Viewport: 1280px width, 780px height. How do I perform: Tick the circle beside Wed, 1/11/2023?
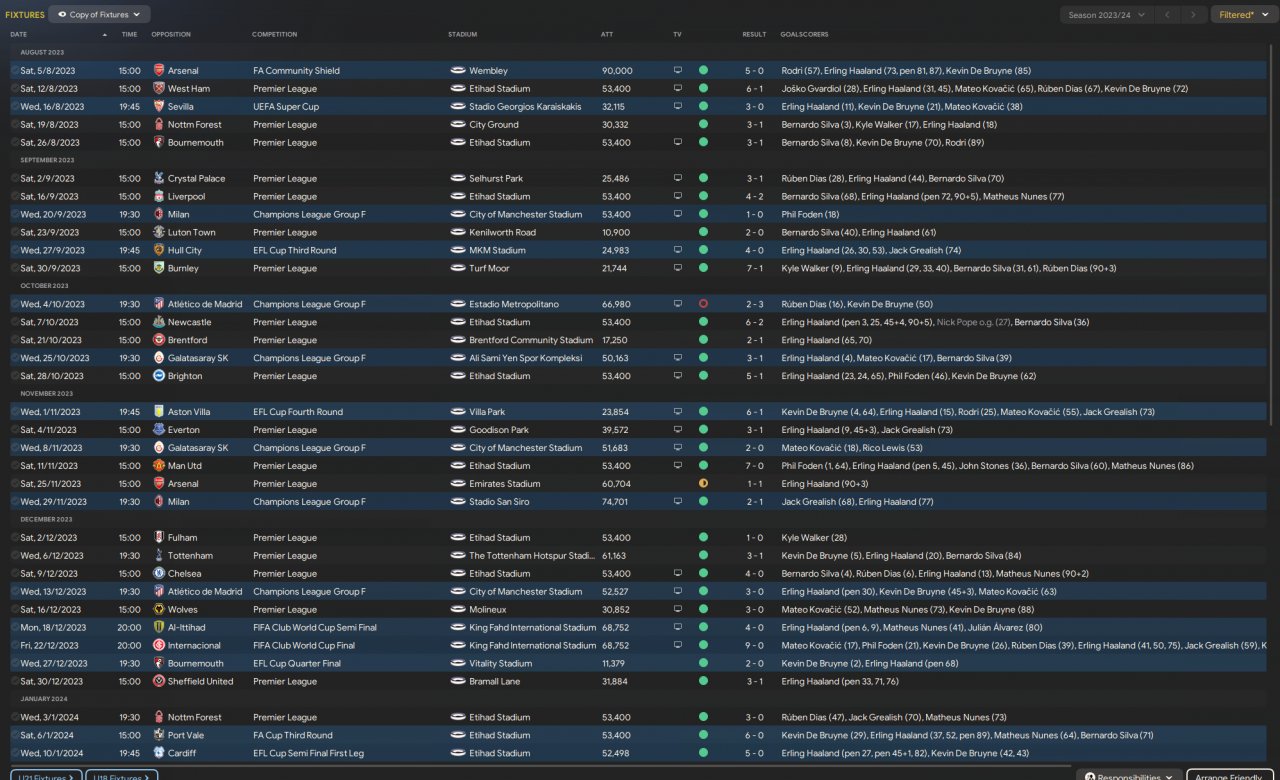tap(14, 412)
